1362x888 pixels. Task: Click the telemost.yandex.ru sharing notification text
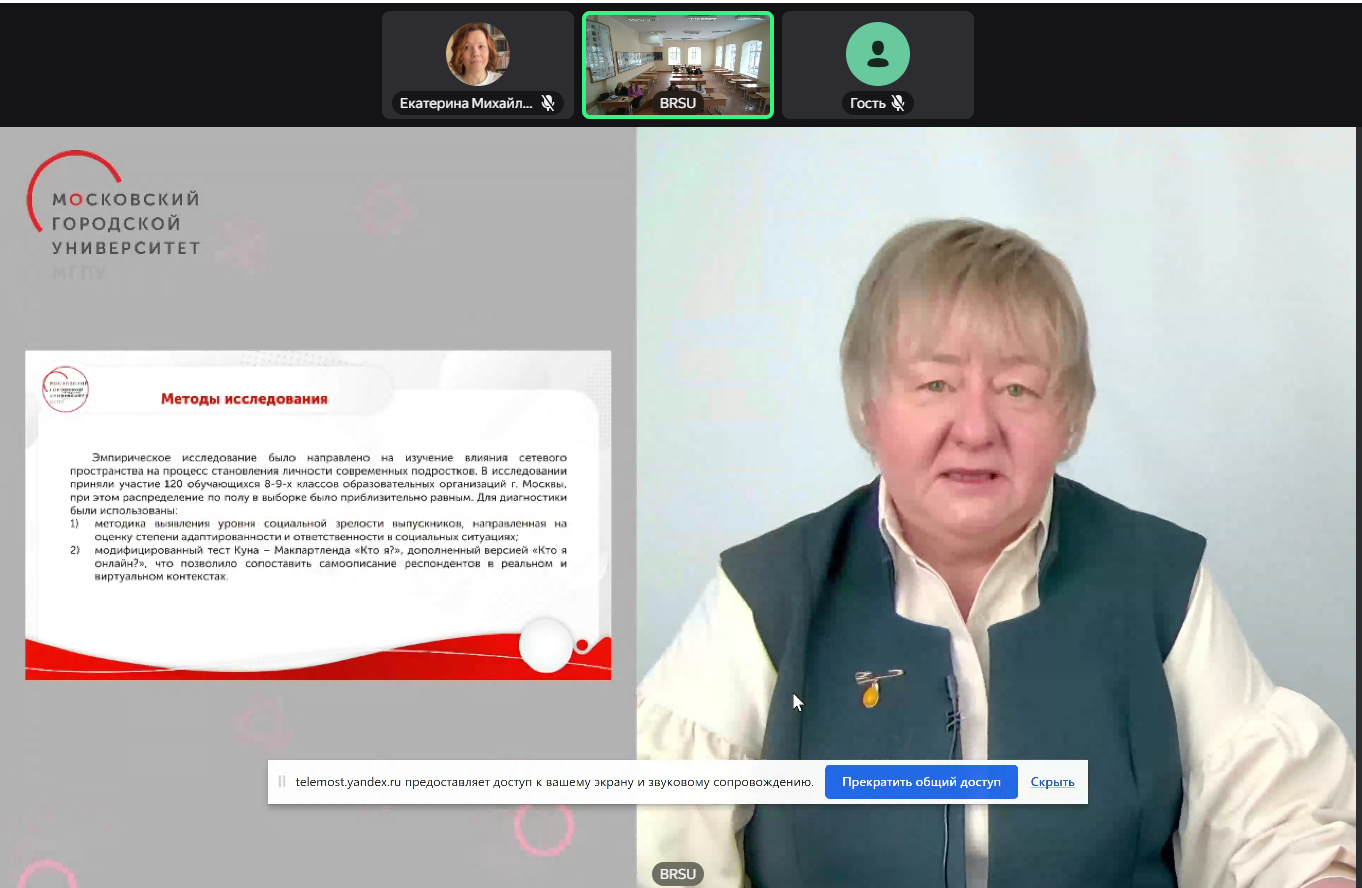[x=554, y=782]
